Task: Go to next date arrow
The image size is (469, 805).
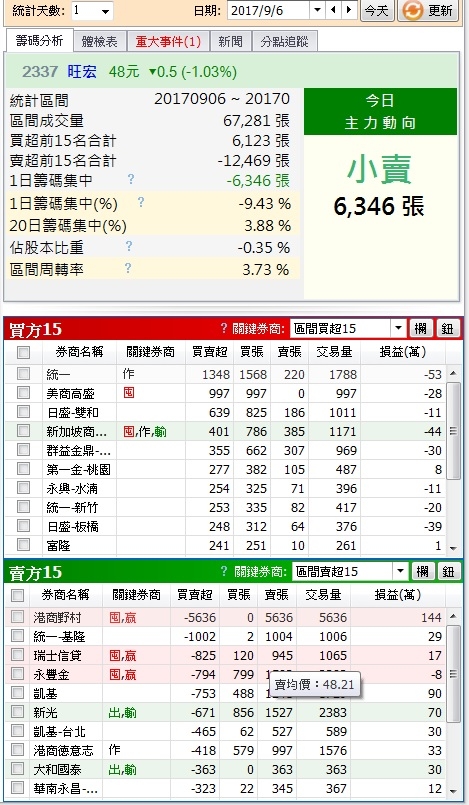Action: (349, 10)
